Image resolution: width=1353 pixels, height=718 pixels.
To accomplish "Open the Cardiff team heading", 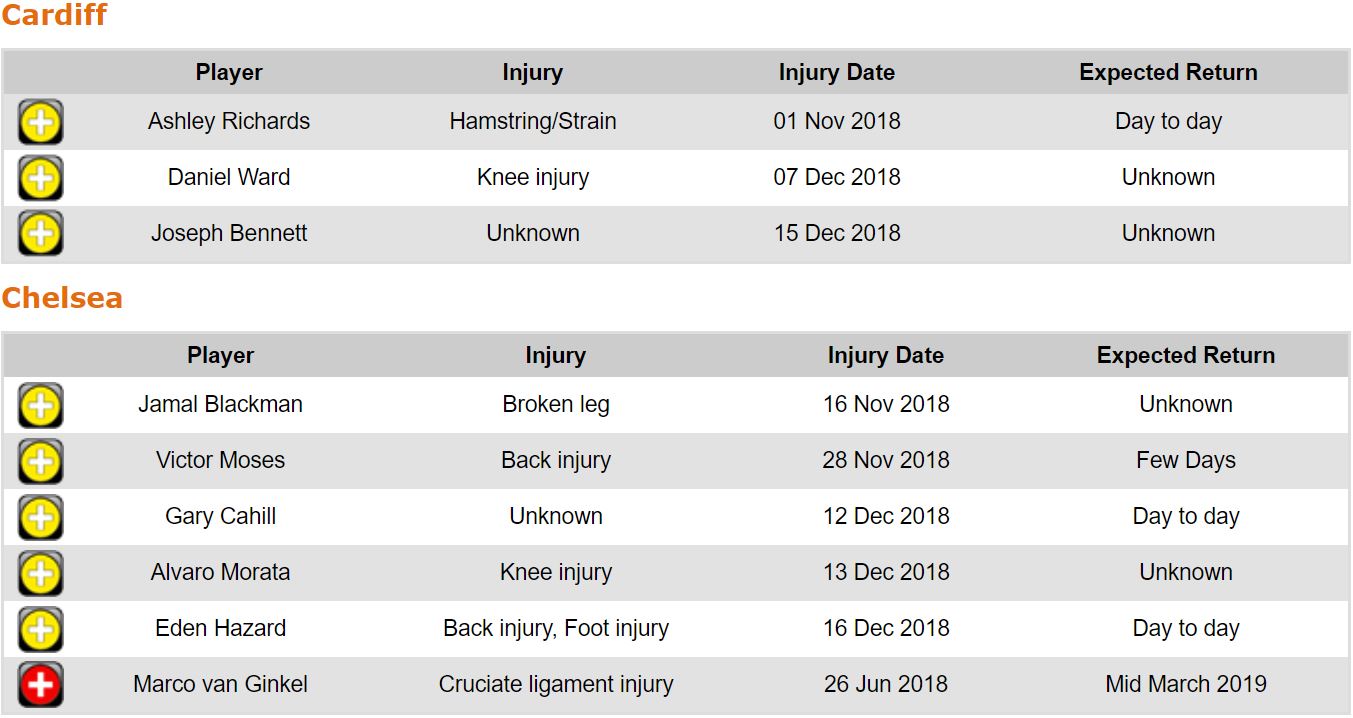I will point(54,16).
